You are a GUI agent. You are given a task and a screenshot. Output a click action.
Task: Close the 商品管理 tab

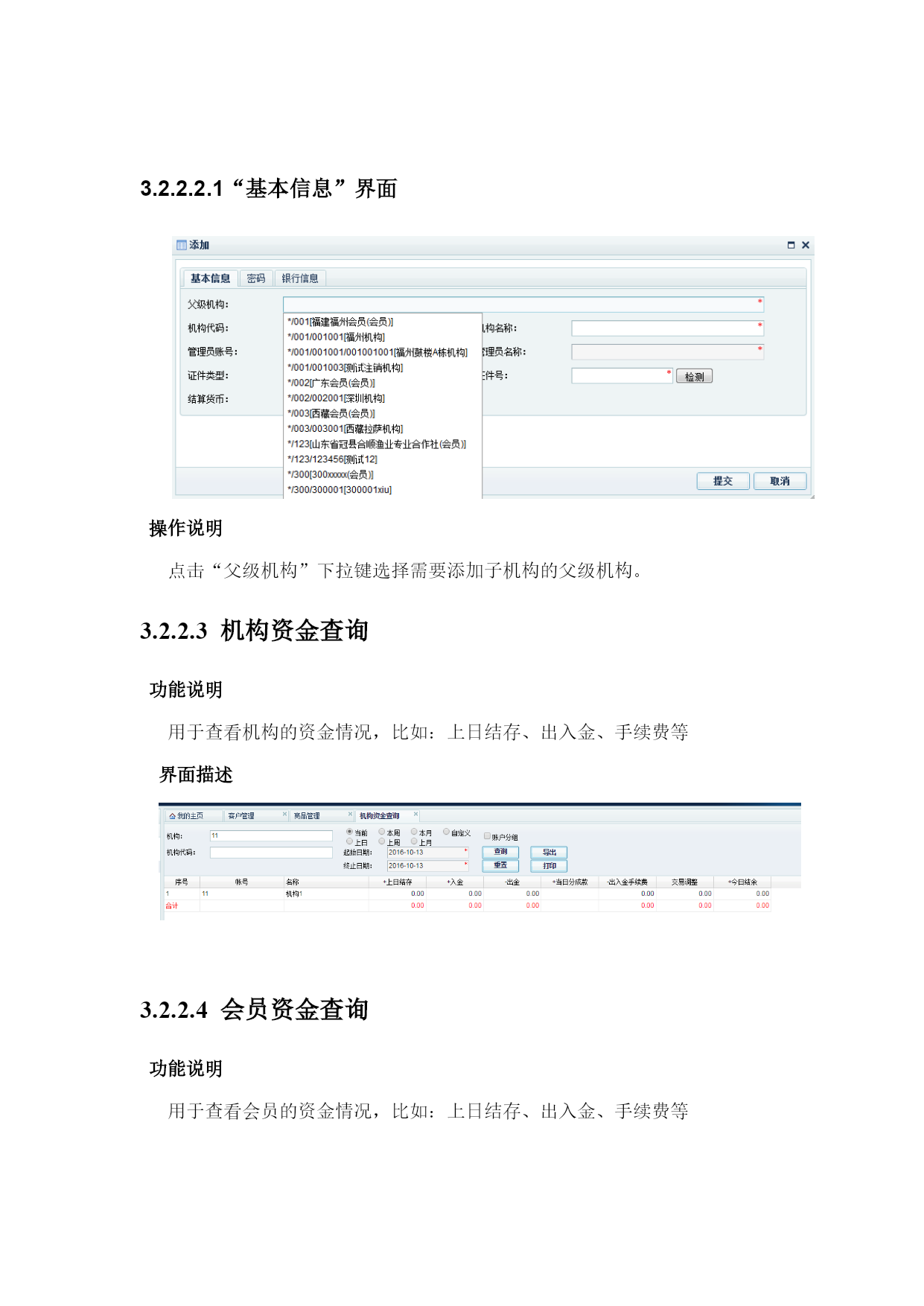click(350, 815)
